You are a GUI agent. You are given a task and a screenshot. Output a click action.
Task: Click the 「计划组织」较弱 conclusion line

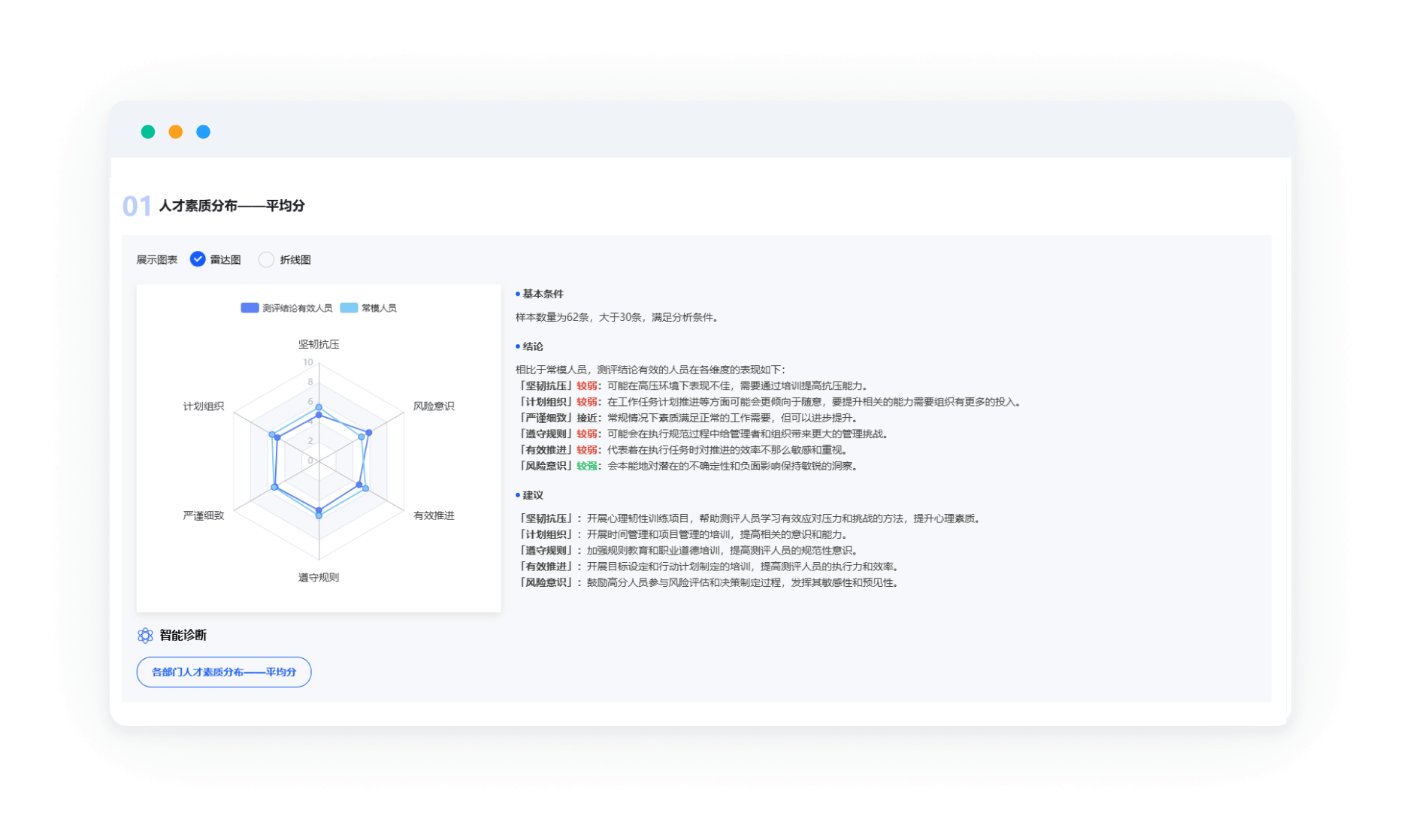click(770, 402)
